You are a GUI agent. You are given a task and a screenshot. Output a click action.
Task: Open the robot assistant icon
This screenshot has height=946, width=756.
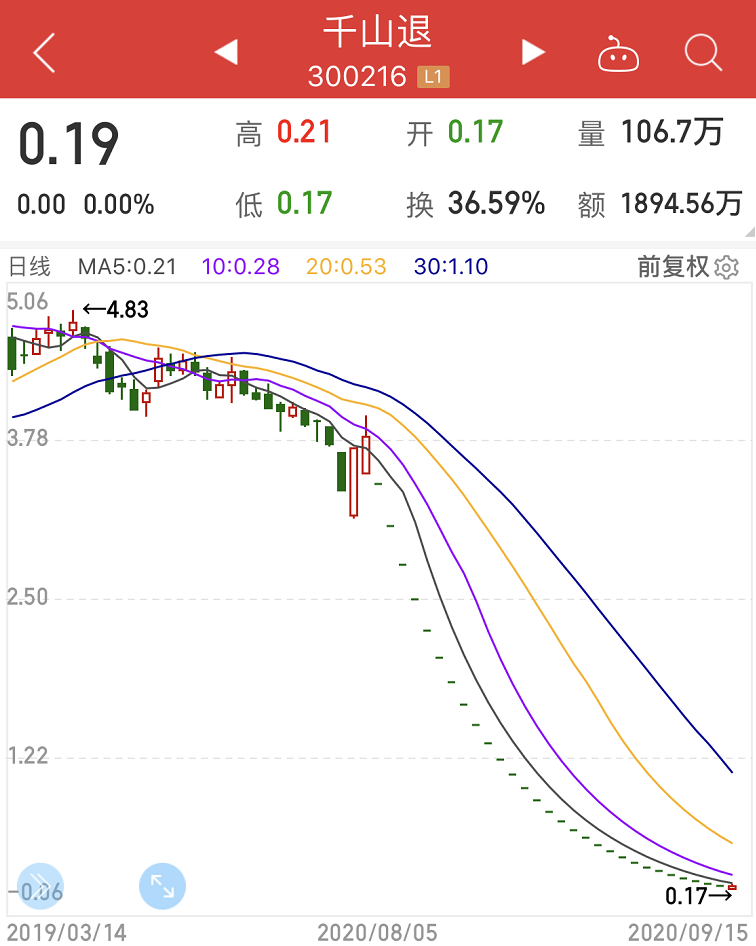click(618, 54)
